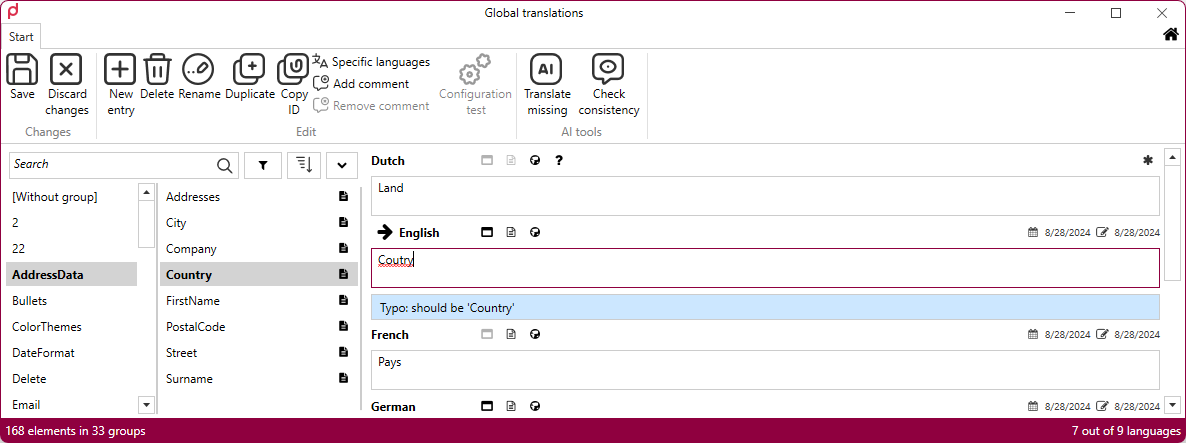
Task: Open the filter funnel button
Action: 262,165
